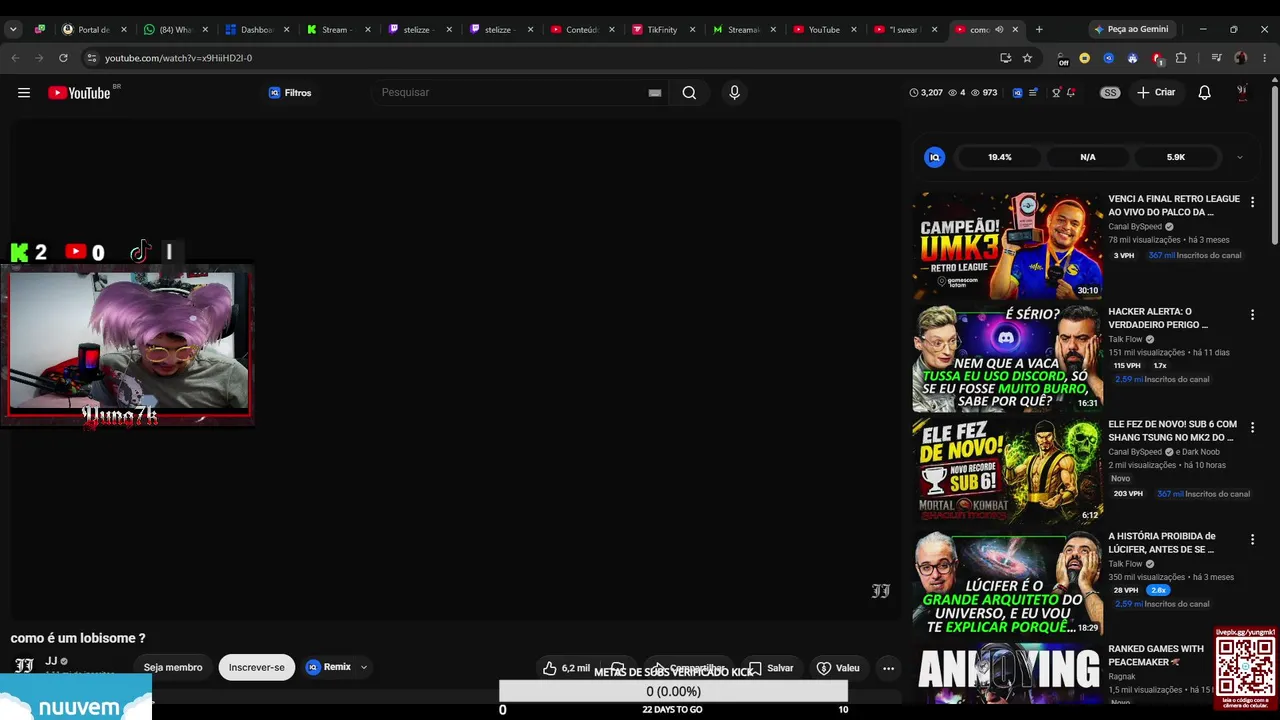Open 'RANKED GAMES WITH PEACEMAKER' video title

[x=1156, y=655]
